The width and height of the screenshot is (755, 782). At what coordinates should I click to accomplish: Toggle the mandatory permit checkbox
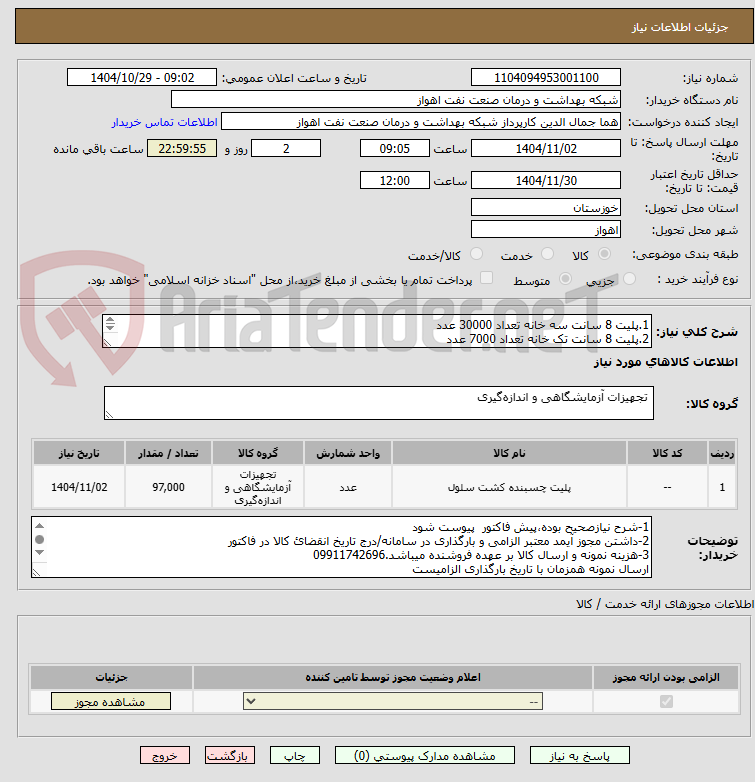[666, 702]
